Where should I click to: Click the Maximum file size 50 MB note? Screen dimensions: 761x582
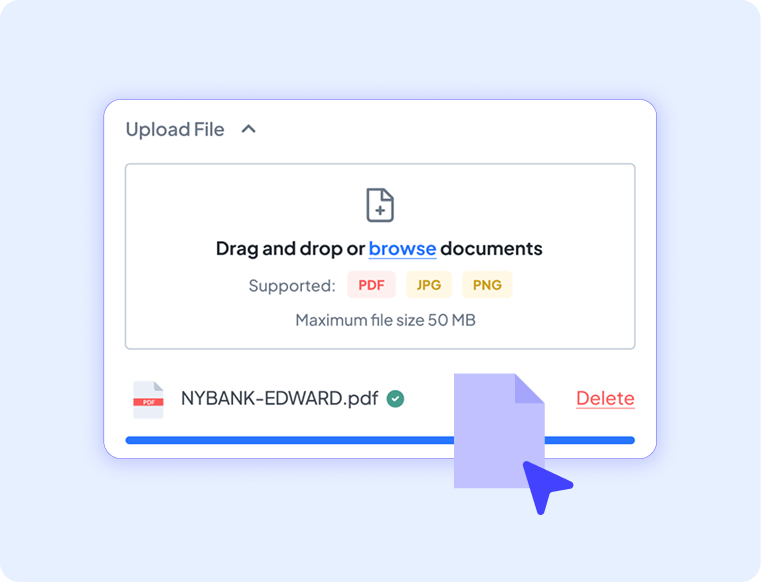(x=385, y=320)
